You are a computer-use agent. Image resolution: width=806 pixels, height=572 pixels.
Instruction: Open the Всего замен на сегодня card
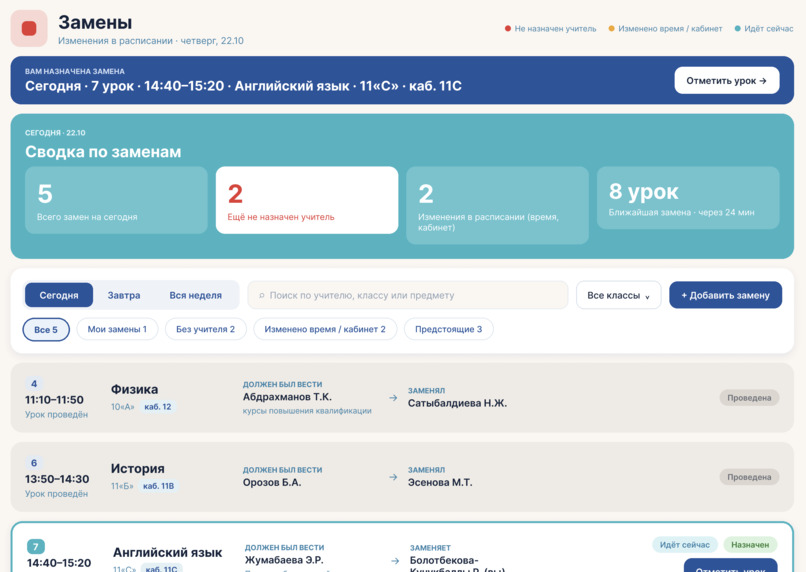tap(116, 200)
